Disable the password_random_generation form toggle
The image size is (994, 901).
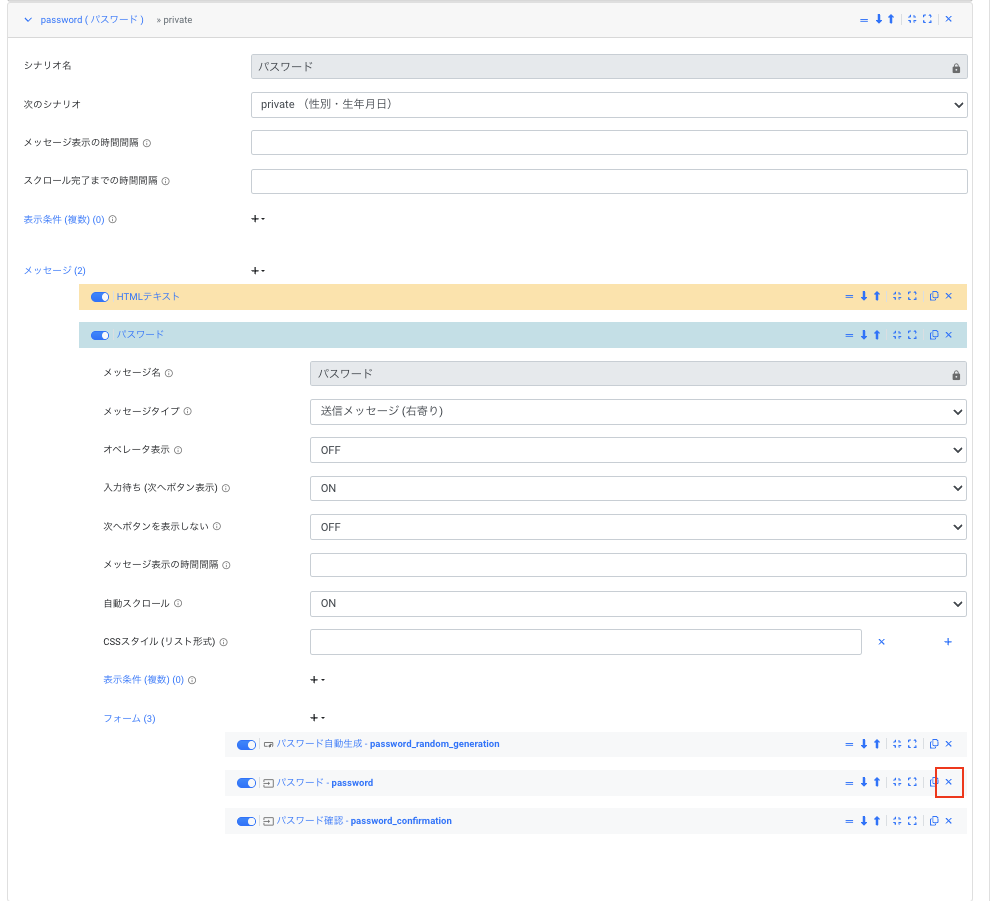click(246, 745)
